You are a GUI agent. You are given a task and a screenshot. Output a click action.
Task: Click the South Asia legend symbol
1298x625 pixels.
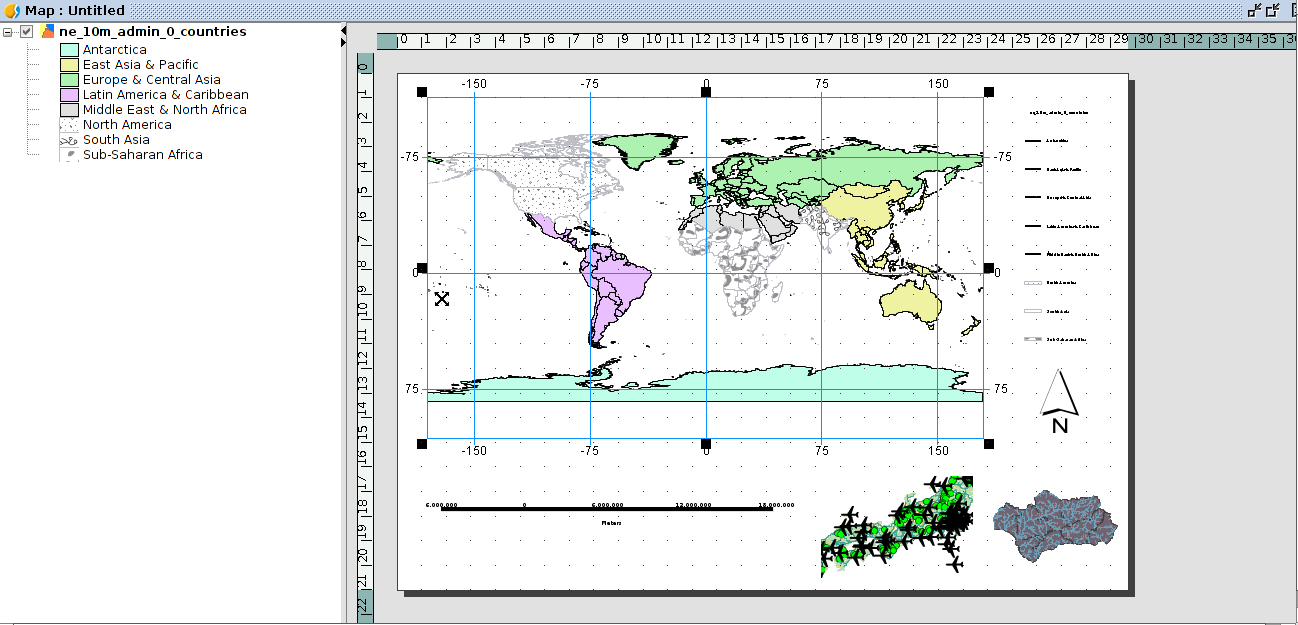tap(69, 140)
